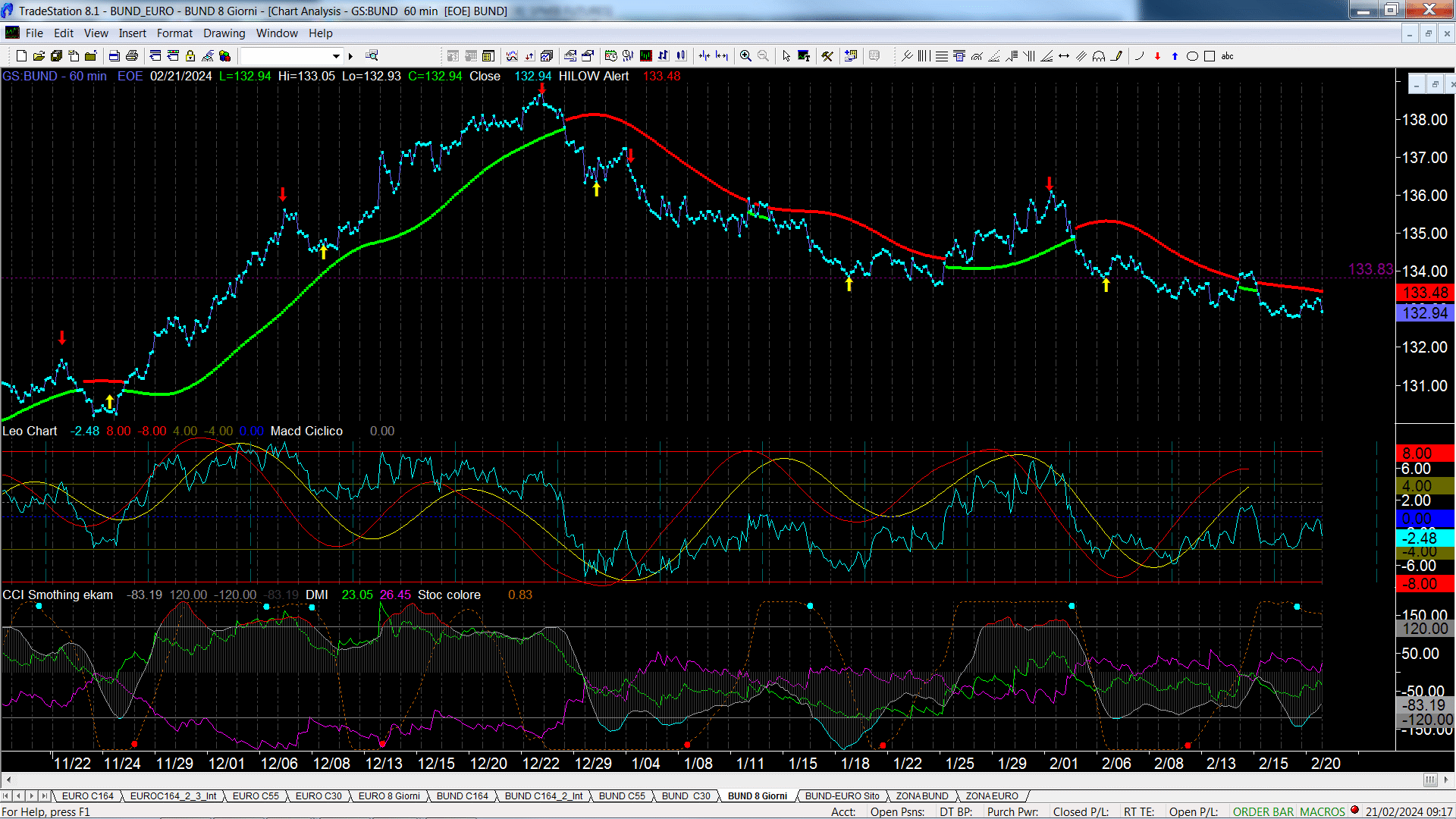This screenshot has height=819, width=1456.
Task: Click the Save all (stacked disks) icon
Action: [x=56, y=56]
